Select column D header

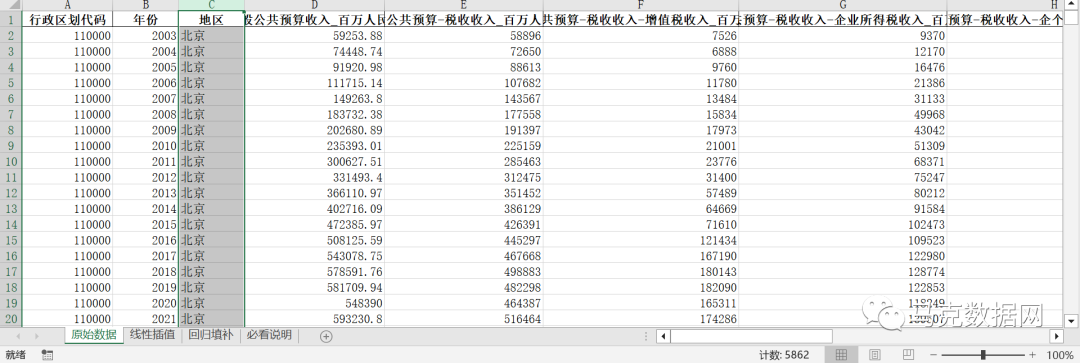(315, 5)
